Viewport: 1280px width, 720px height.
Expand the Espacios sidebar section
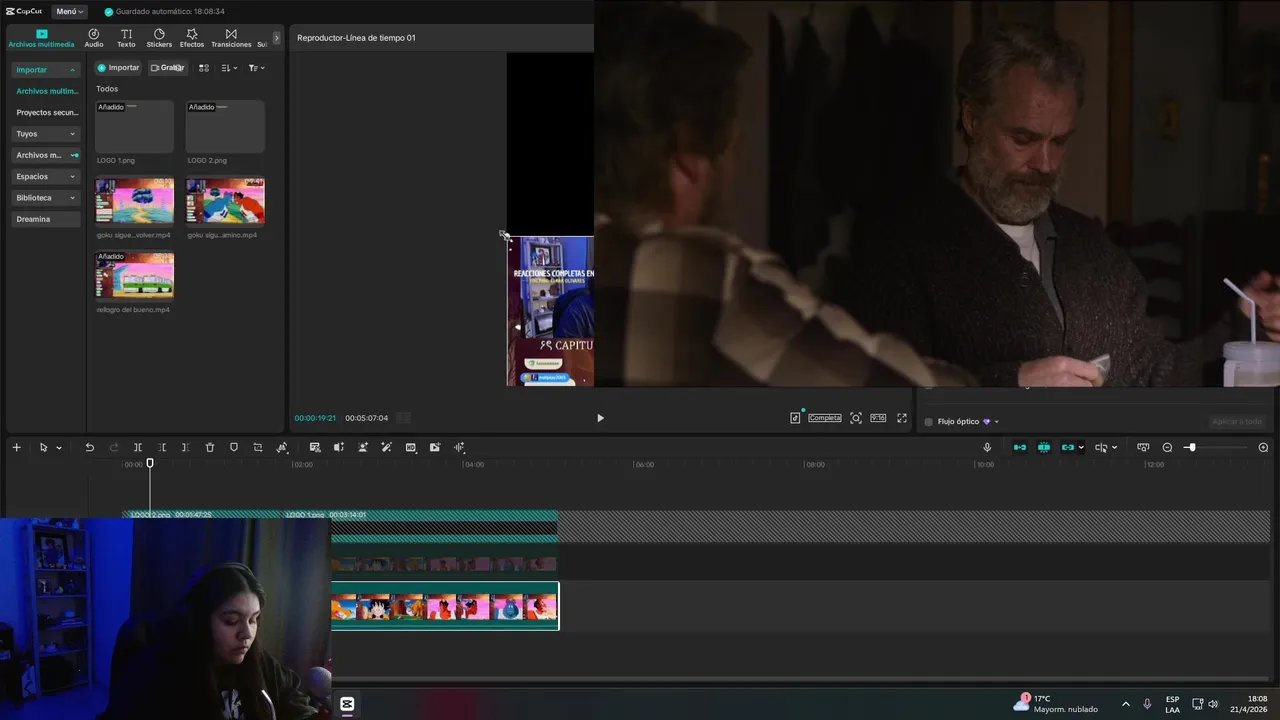pyautogui.click(x=46, y=176)
